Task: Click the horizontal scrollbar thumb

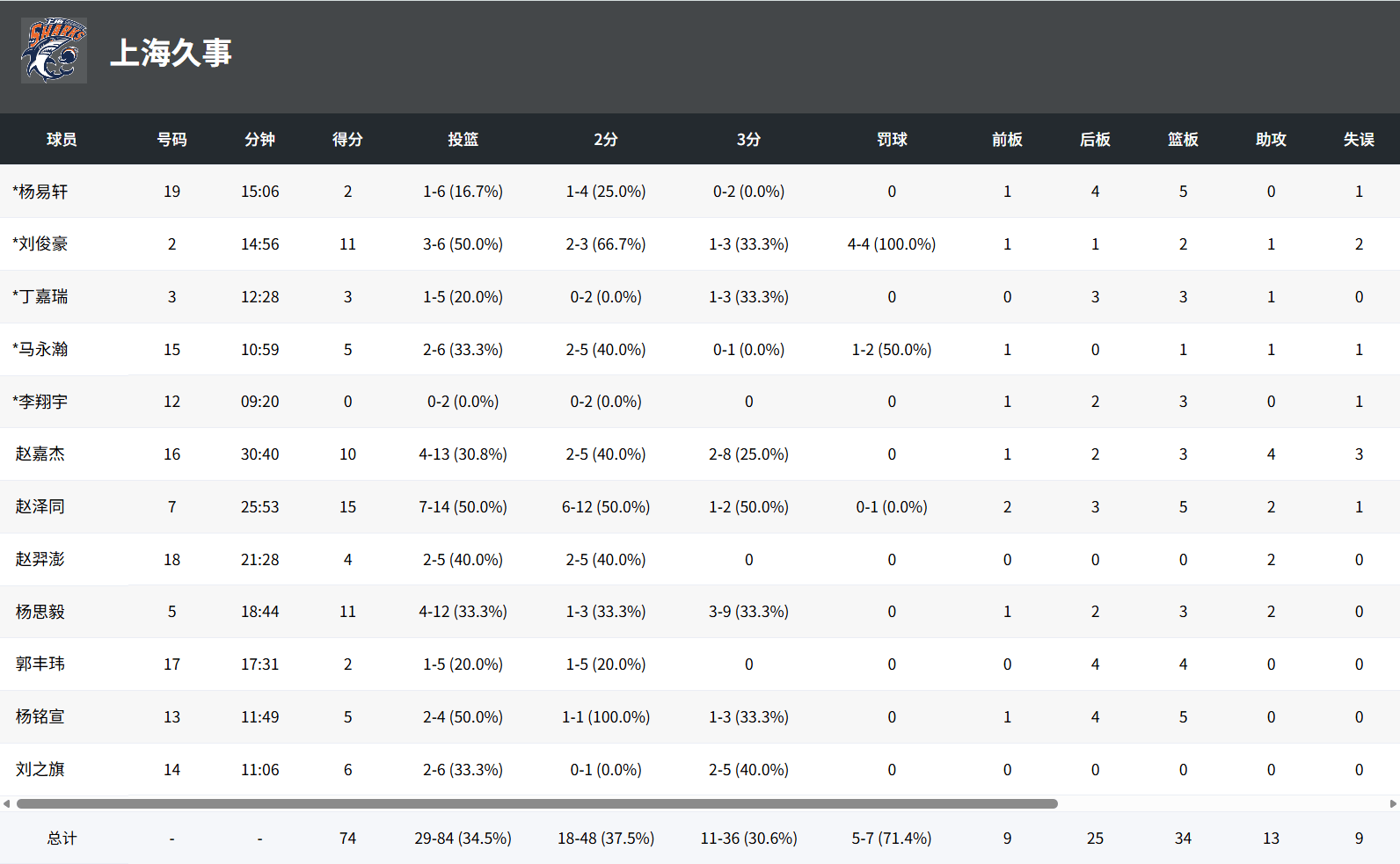Action: [536, 803]
